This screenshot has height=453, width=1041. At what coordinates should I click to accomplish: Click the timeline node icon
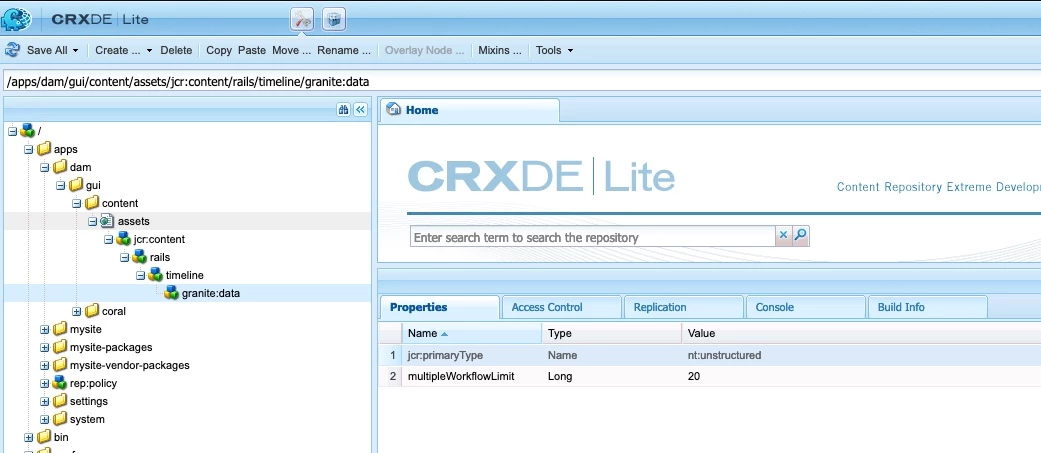155,275
